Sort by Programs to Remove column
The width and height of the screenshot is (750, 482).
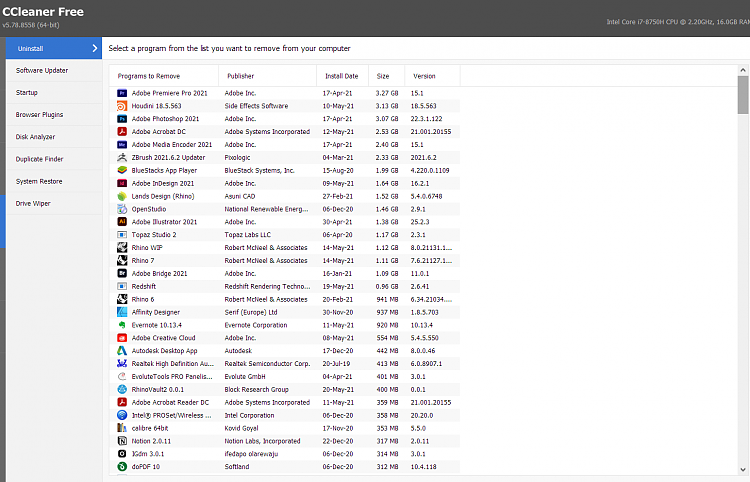click(x=164, y=76)
